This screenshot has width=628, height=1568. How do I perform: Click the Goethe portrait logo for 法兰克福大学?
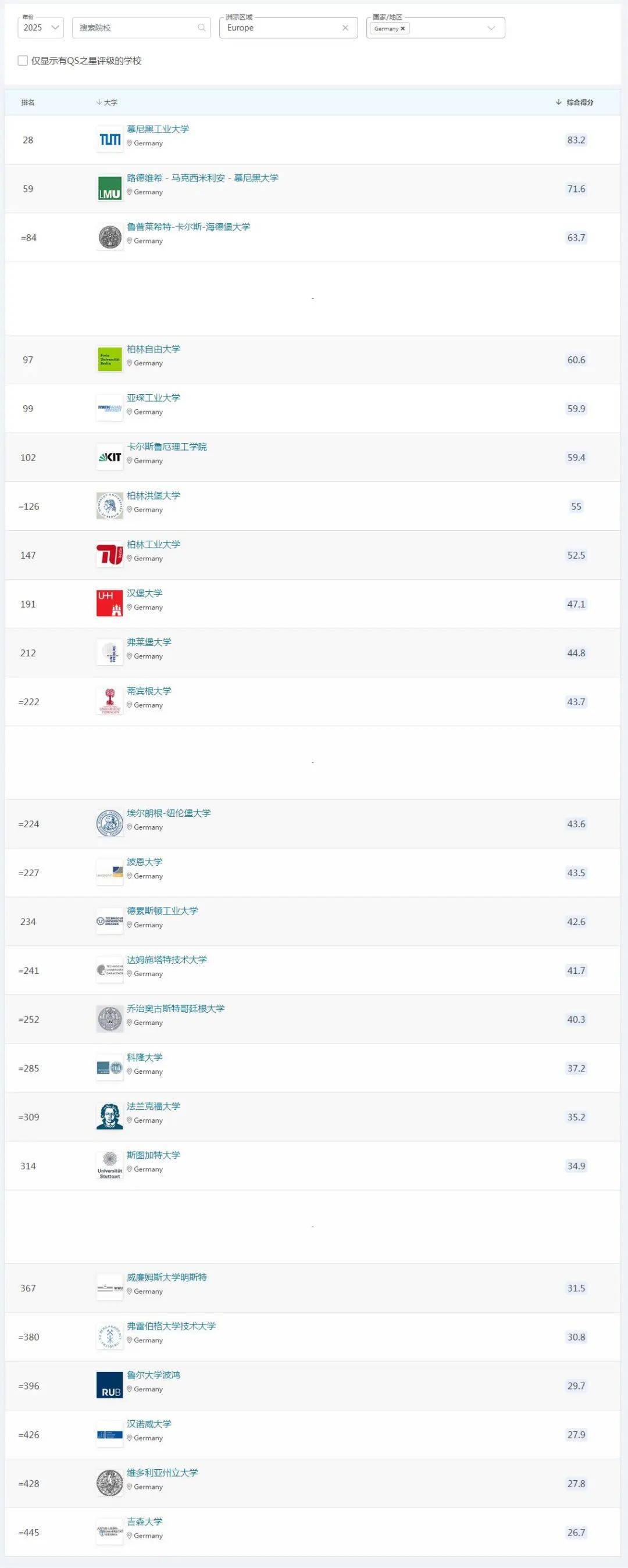109,1117
